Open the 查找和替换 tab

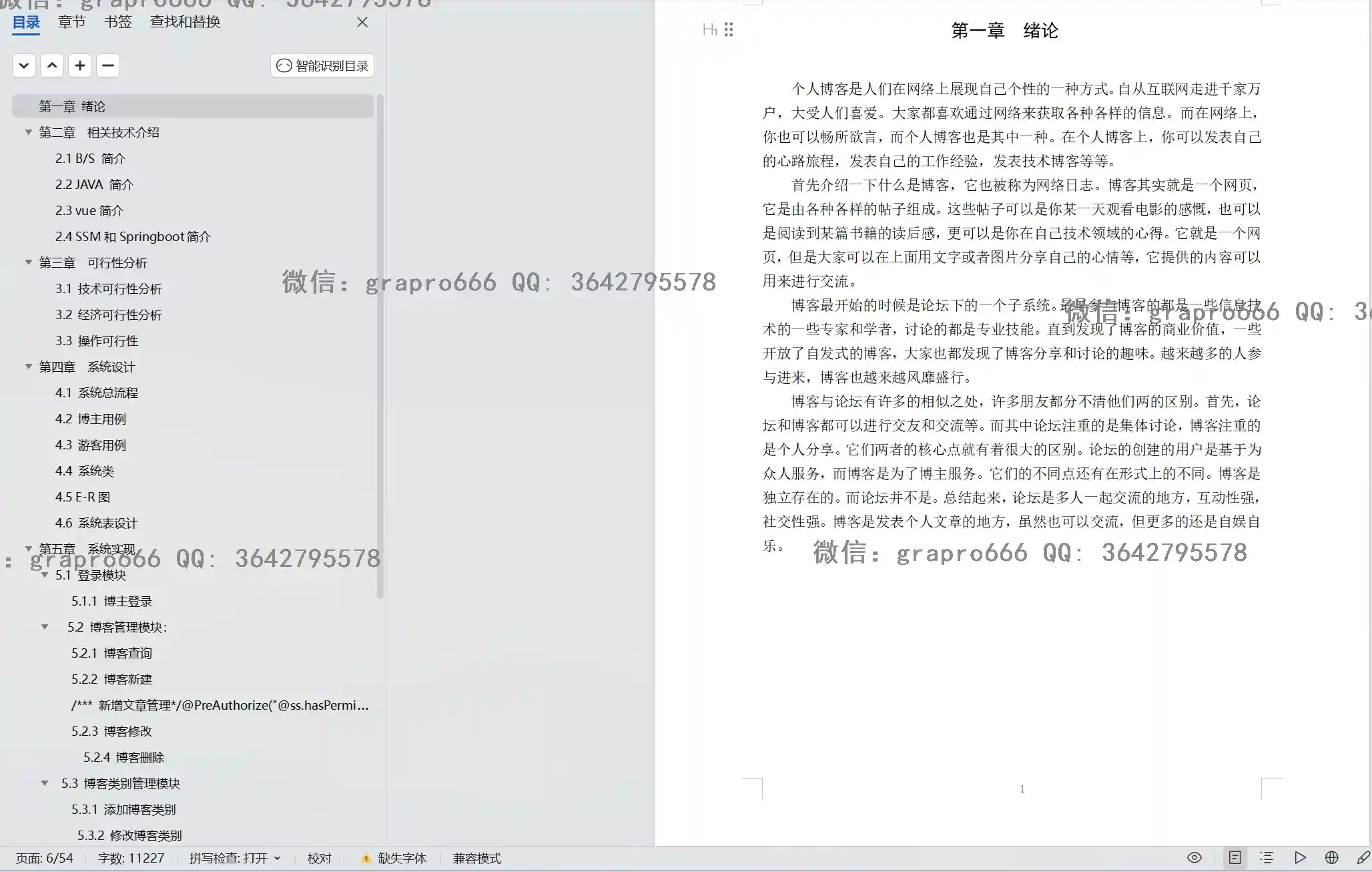pos(185,22)
